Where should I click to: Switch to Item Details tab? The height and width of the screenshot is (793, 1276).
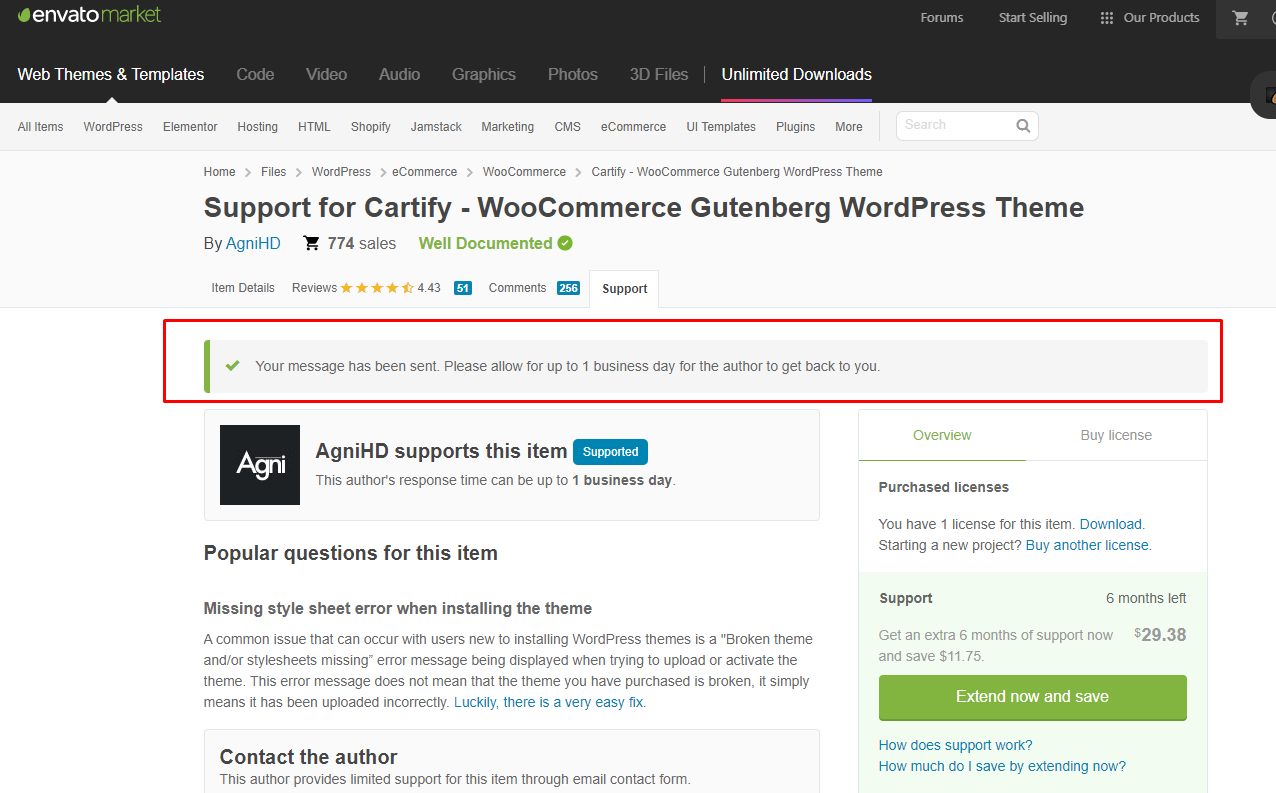243,288
